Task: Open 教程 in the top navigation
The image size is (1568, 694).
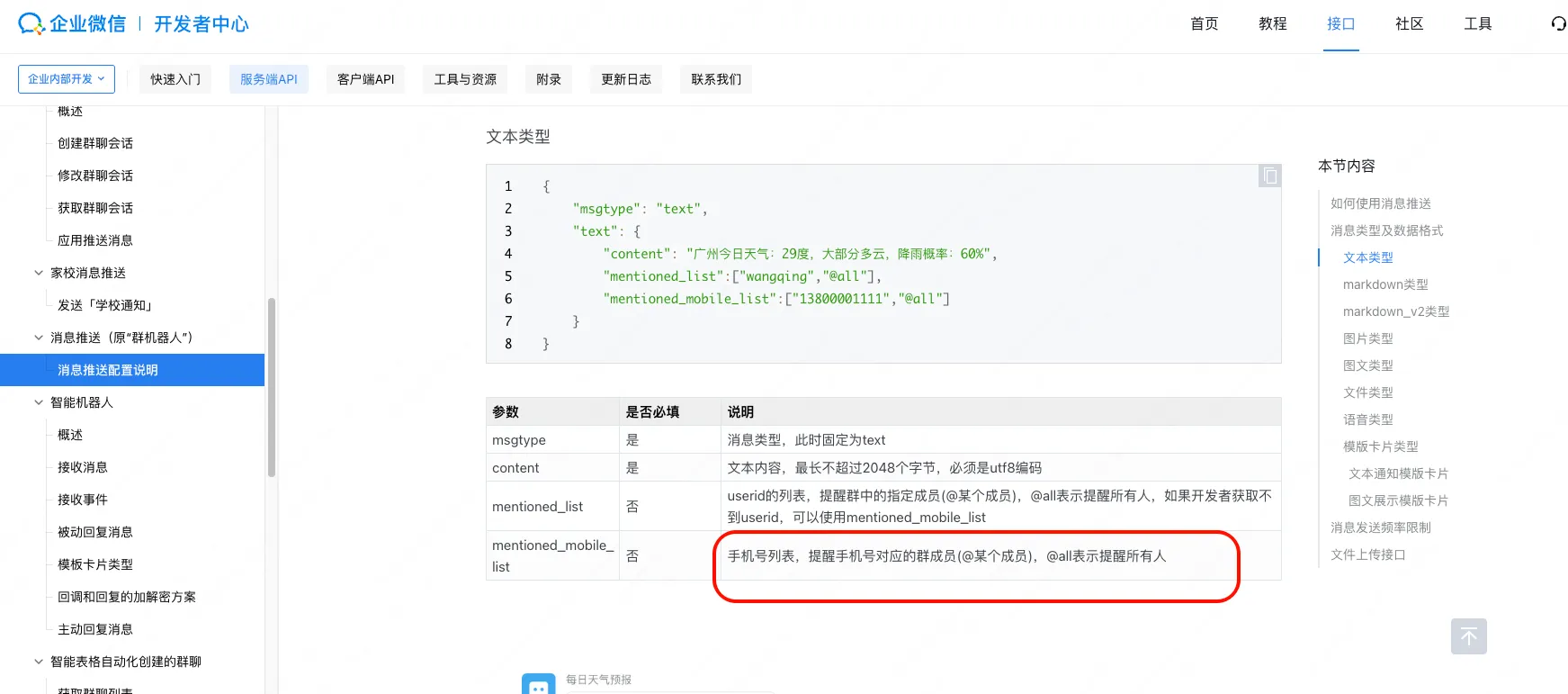Action: point(1272,24)
